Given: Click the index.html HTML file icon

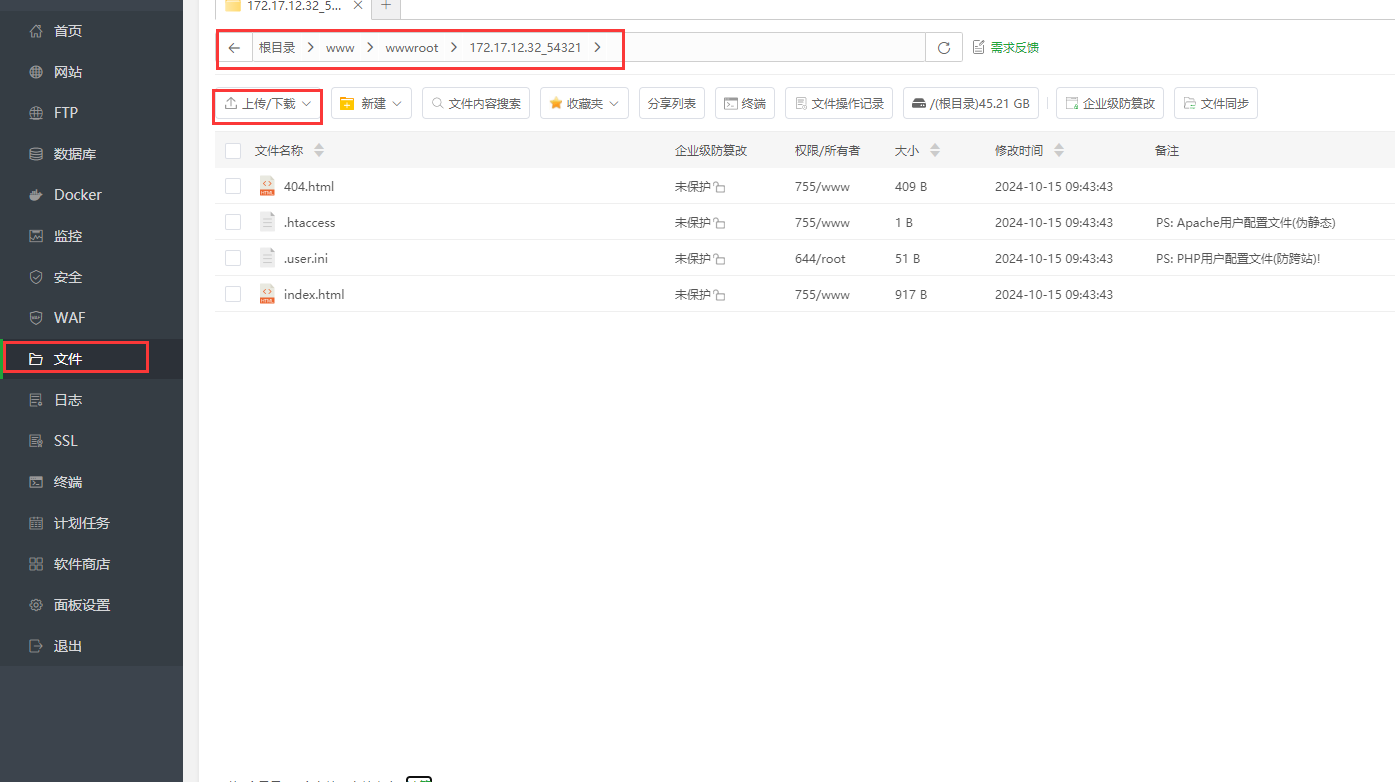Looking at the screenshot, I should click(267, 294).
